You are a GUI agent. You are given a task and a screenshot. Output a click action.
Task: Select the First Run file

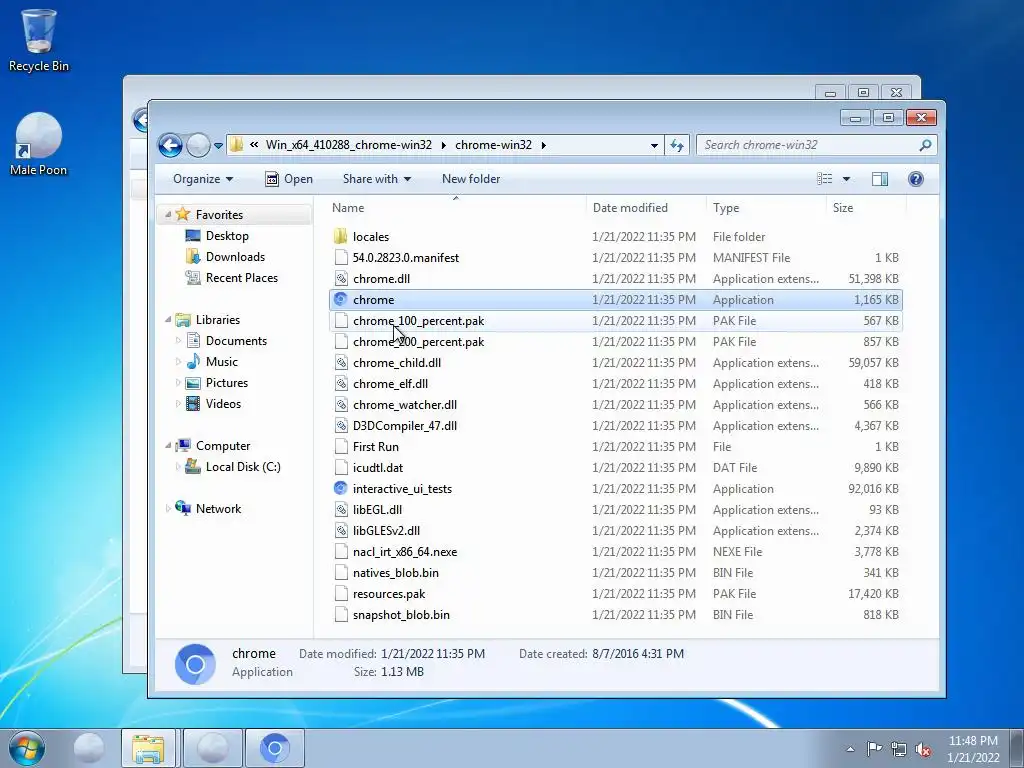[376, 447]
